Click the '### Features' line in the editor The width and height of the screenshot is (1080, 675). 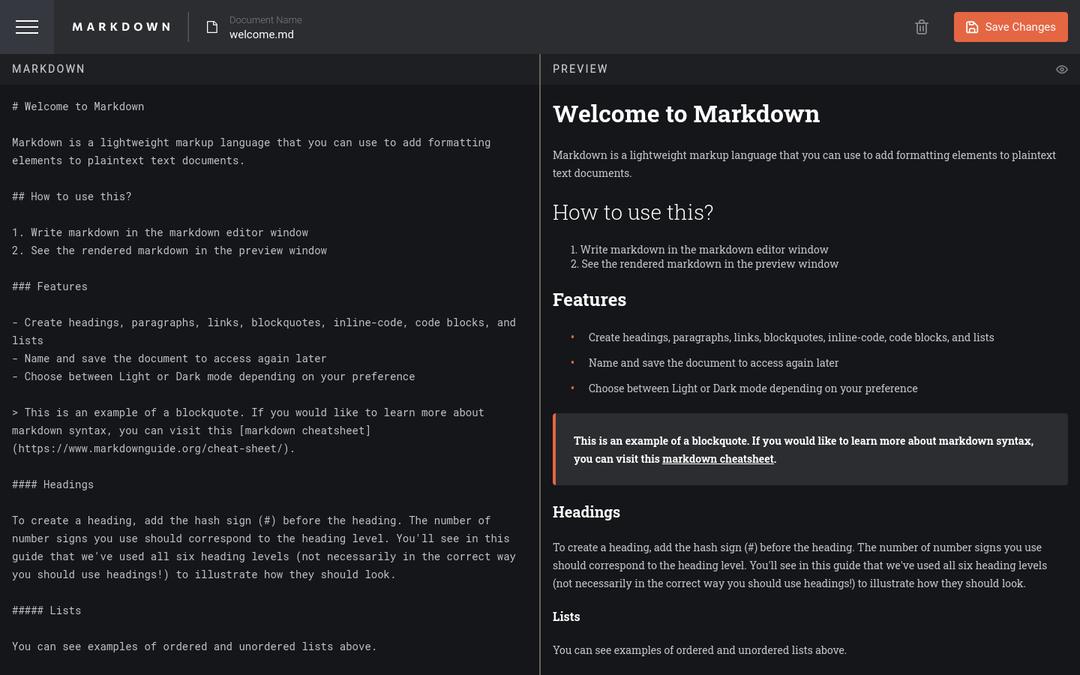(x=50, y=286)
